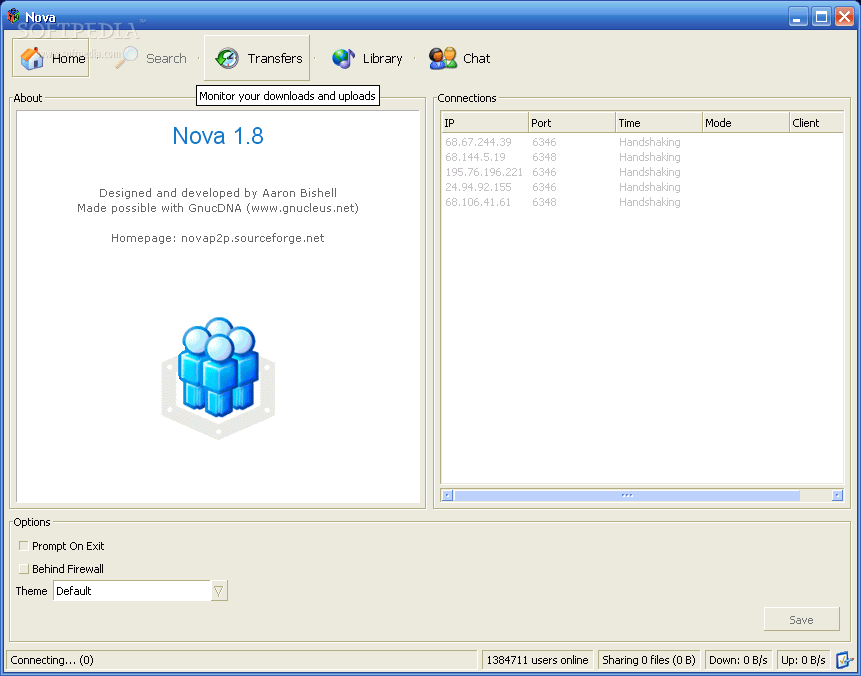Click the Sharing 0 files status entry
The image size is (861, 676).
[648, 660]
